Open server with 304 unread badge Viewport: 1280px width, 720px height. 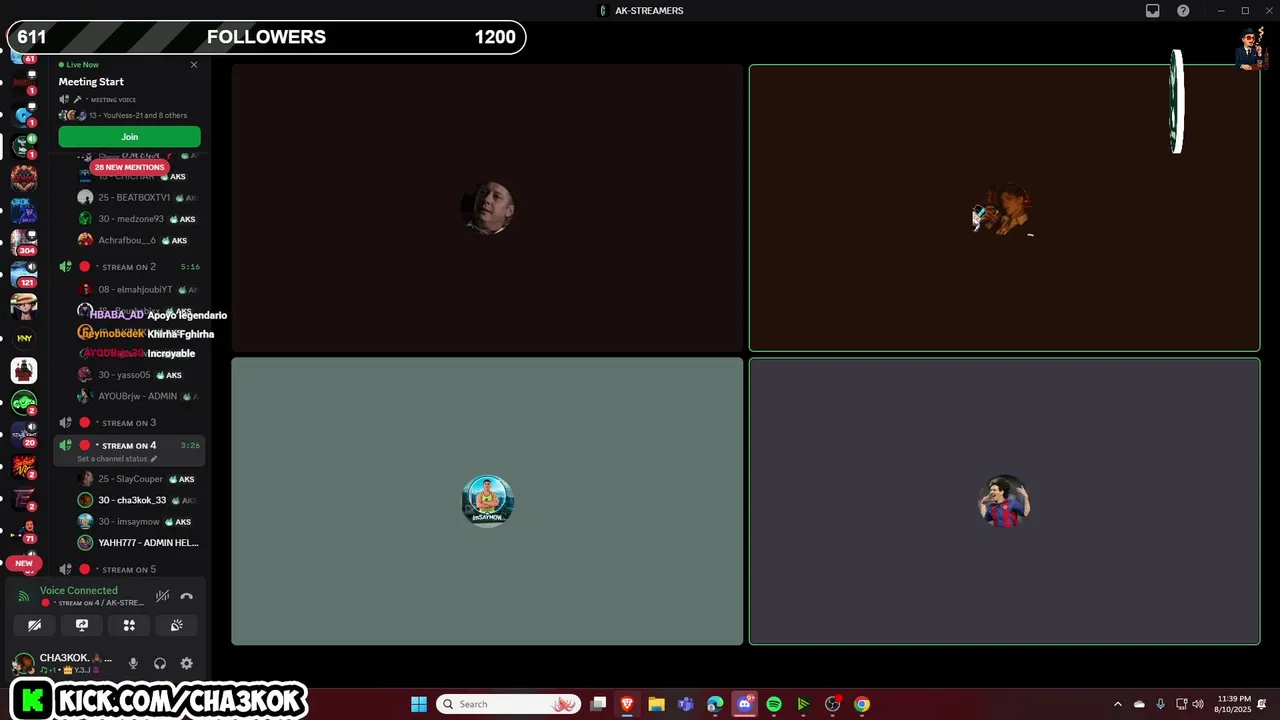[x=24, y=242]
